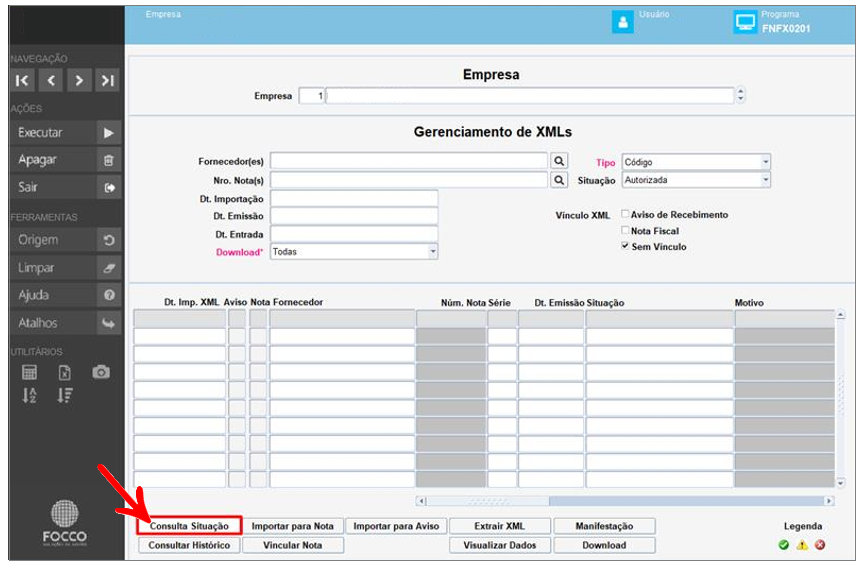Click the Limpar eraser icon

tap(109, 268)
